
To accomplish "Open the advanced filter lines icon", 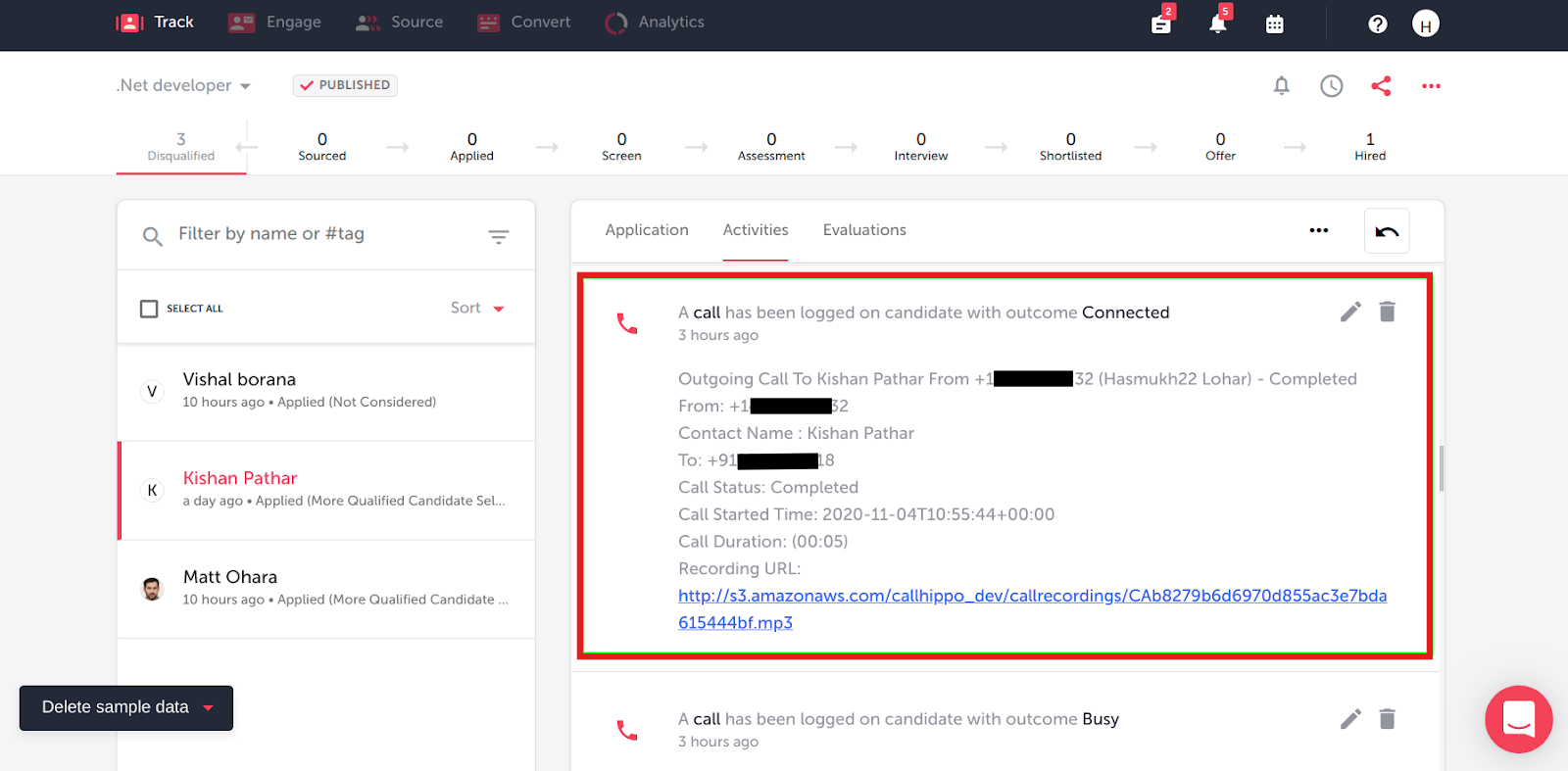I will point(499,236).
